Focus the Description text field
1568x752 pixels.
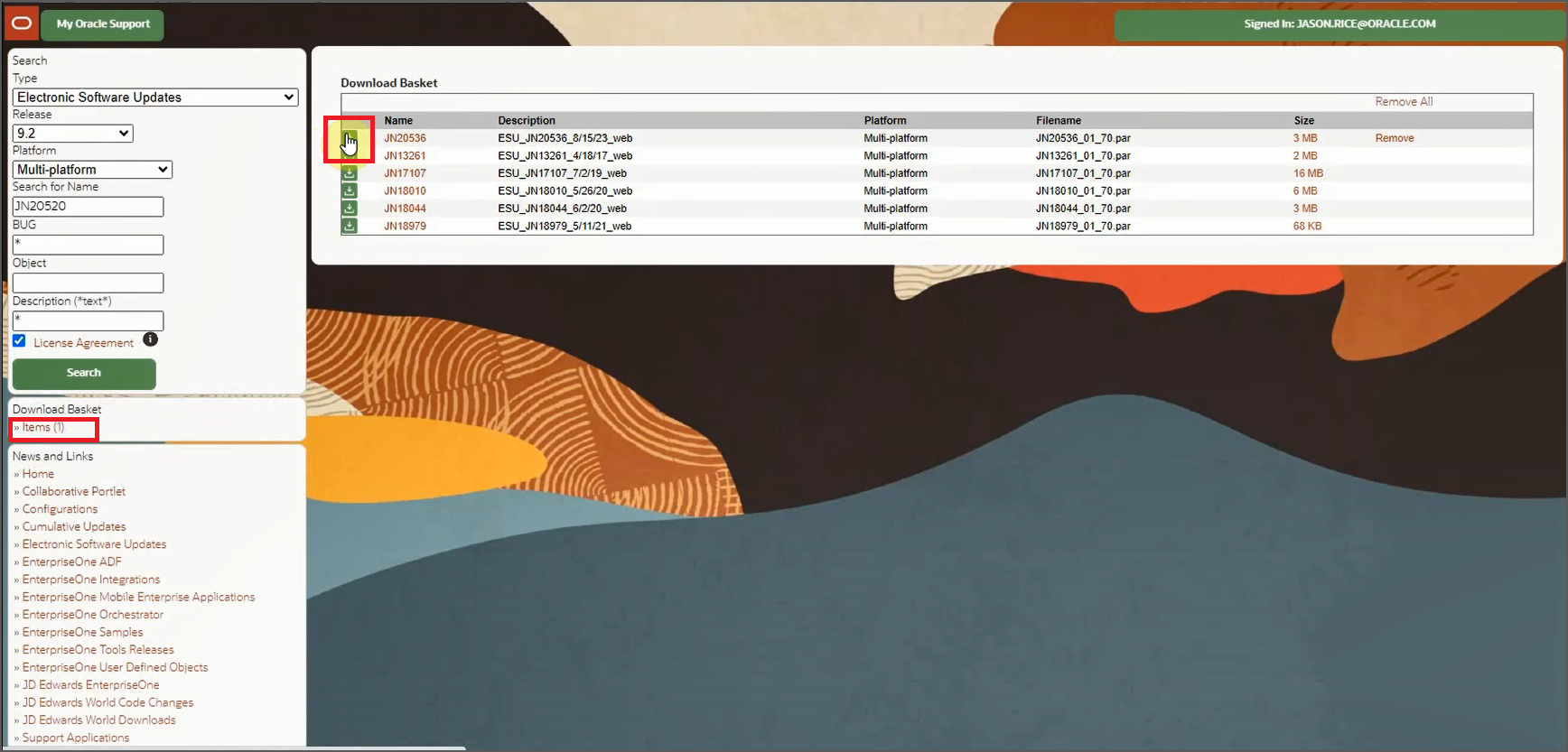tap(88, 320)
